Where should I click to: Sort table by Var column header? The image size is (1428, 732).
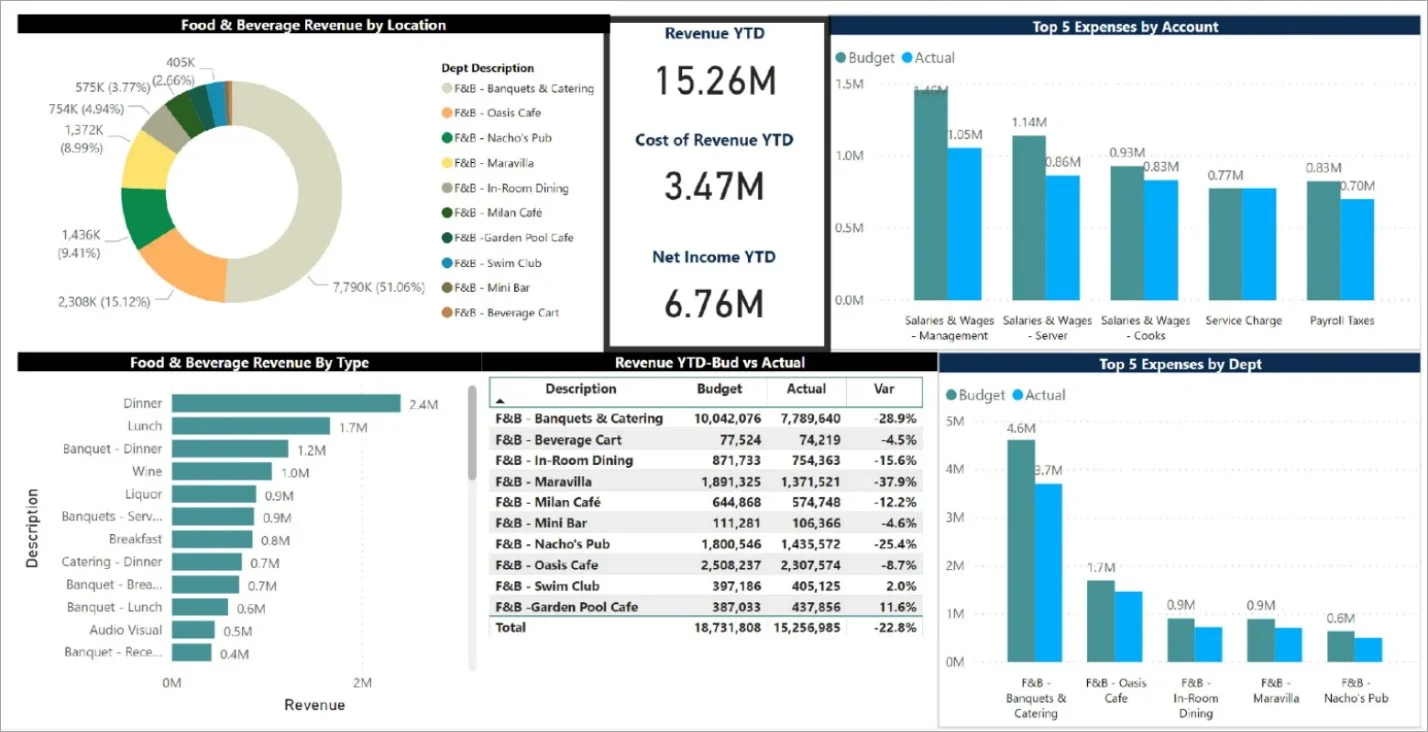pyautogui.click(x=883, y=389)
